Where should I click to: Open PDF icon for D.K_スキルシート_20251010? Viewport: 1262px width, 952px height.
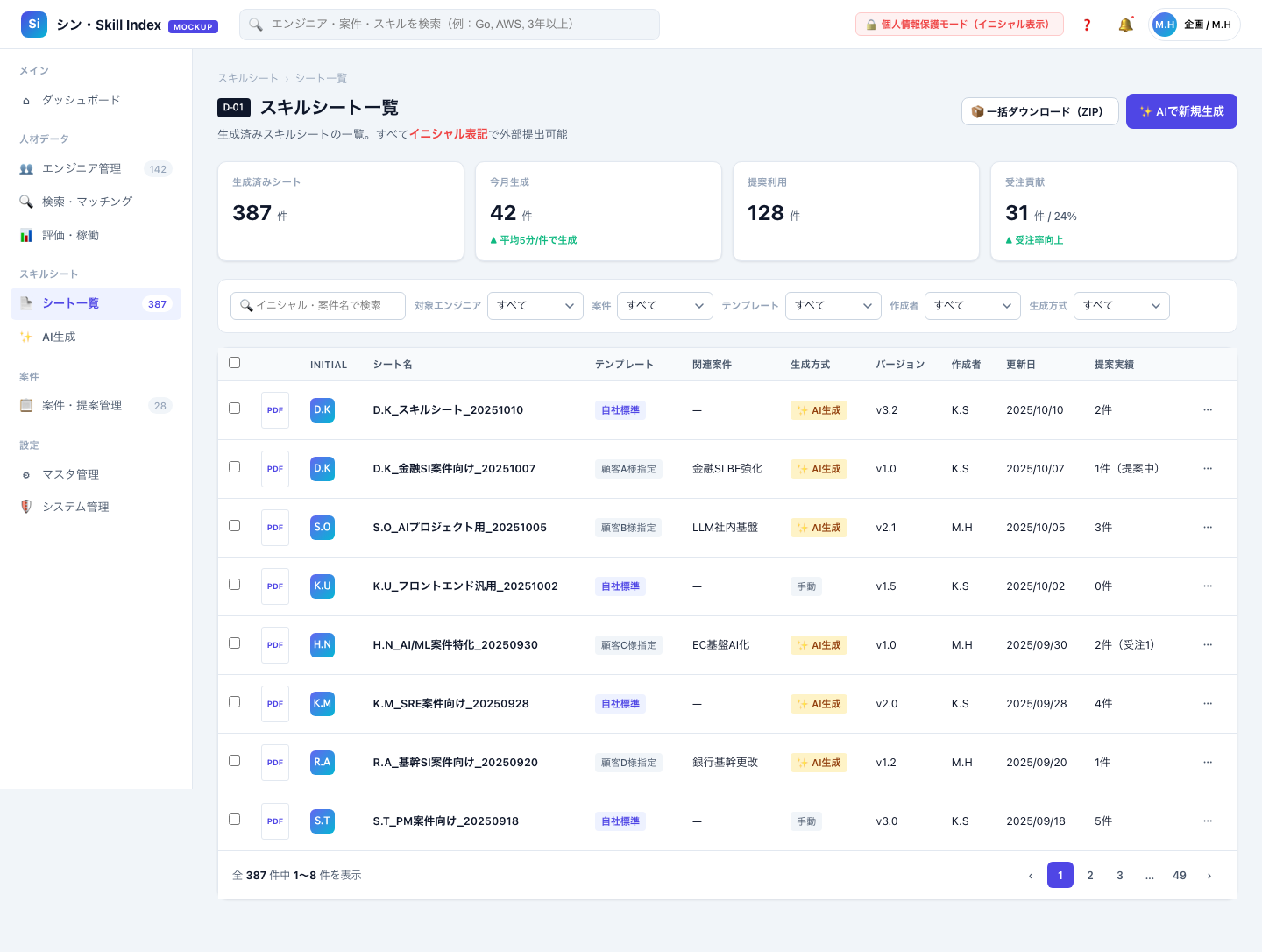tap(275, 410)
